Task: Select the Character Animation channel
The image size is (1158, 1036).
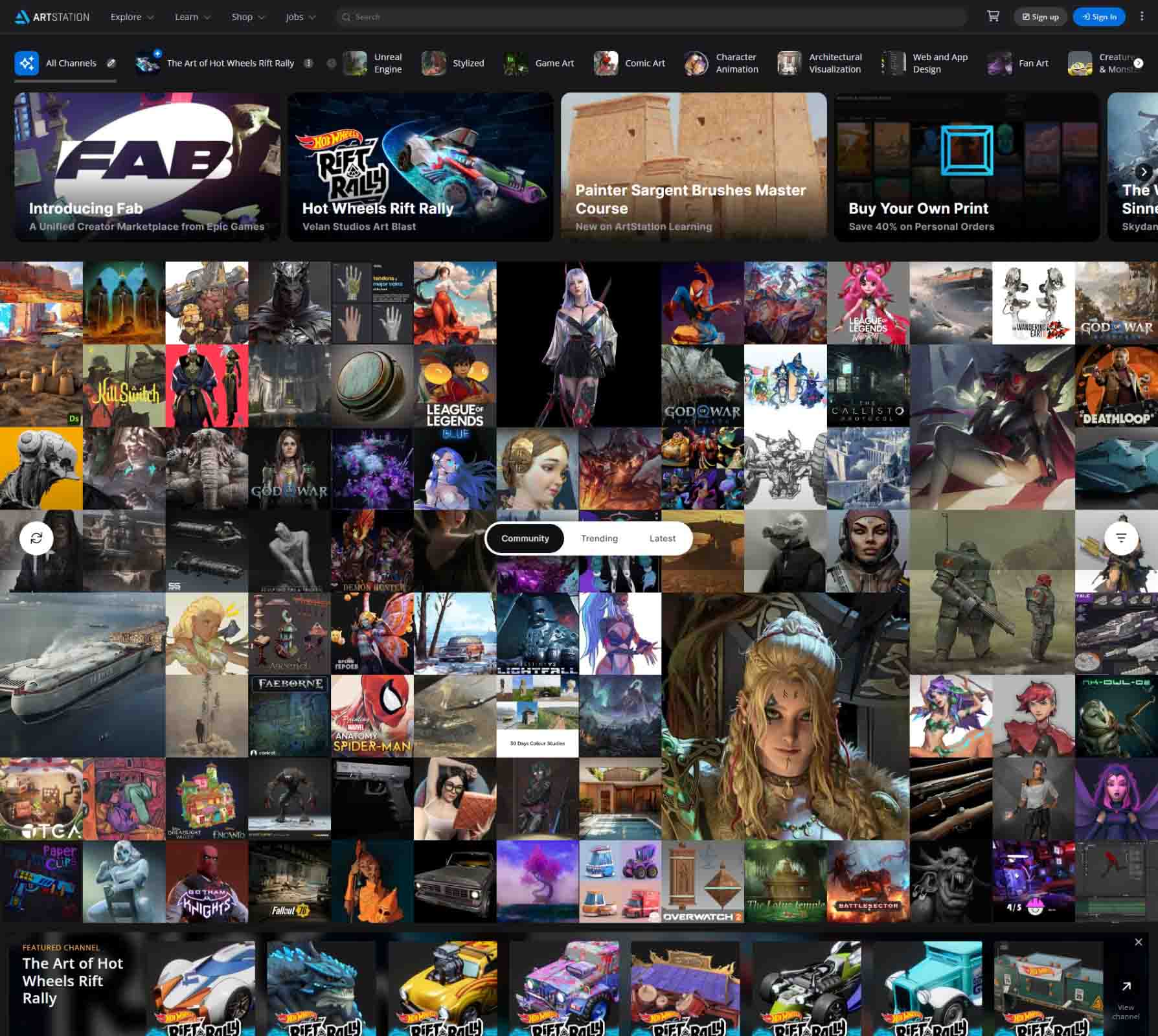Action: [x=721, y=63]
